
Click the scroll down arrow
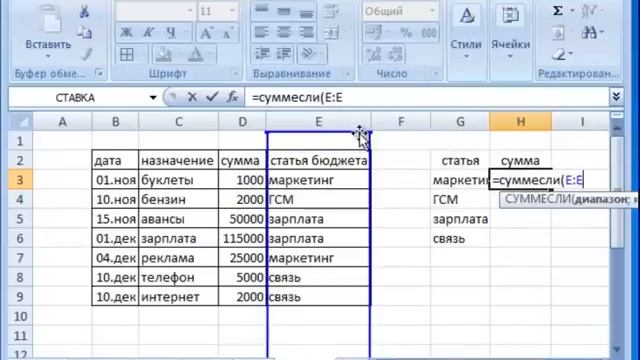click(617, 350)
